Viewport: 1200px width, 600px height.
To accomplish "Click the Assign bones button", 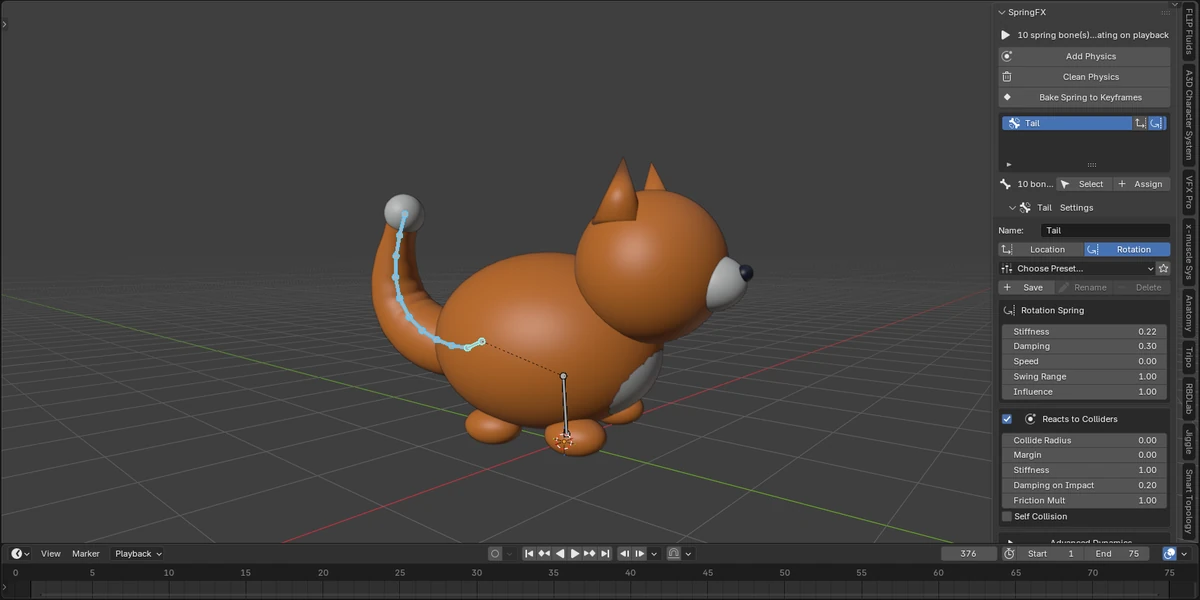I will tap(1140, 184).
